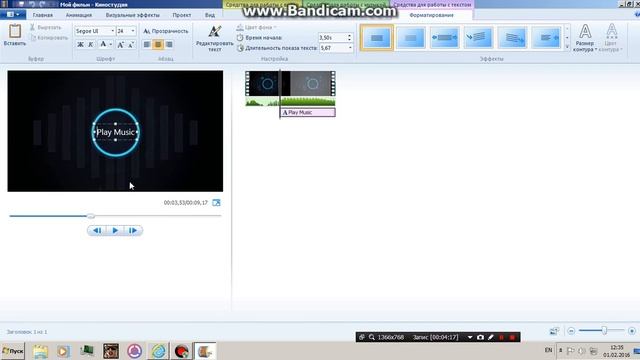Image resolution: width=640 pixels, height=360 pixels.
Task: Switch to the Вид tab
Action: pyautogui.click(x=210, y=15)
